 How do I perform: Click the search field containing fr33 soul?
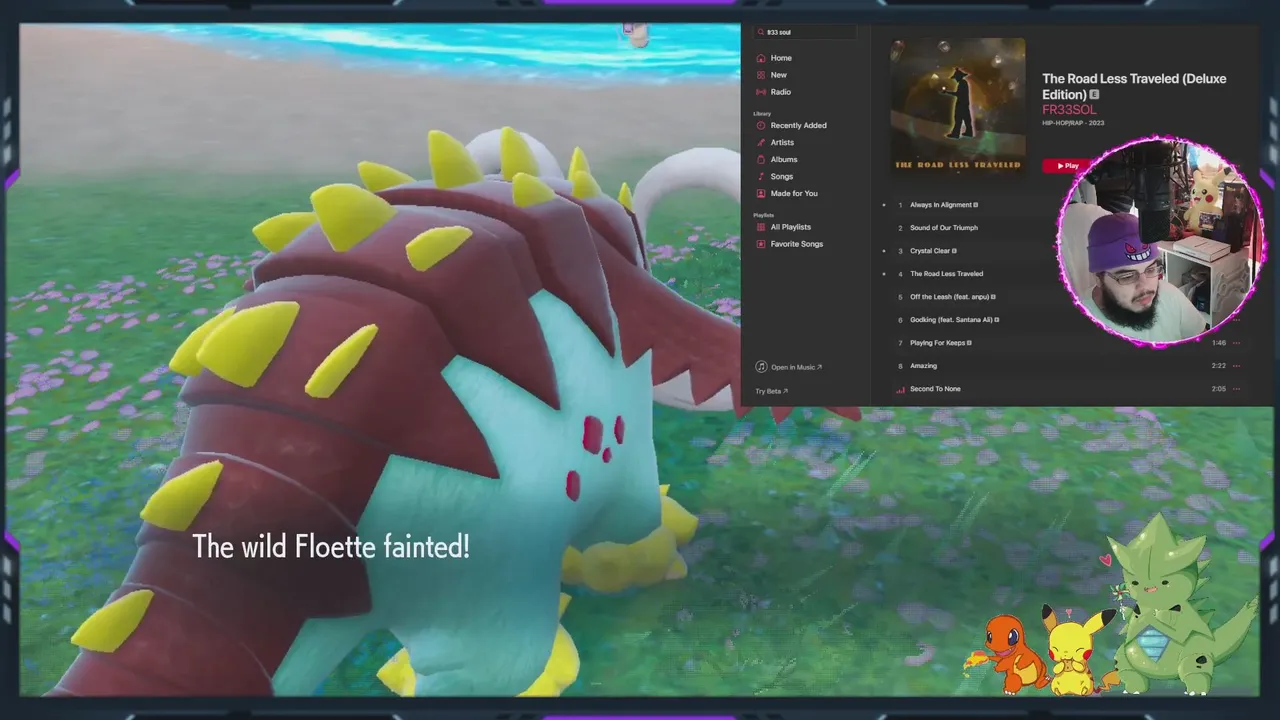(x=805, y=32)
